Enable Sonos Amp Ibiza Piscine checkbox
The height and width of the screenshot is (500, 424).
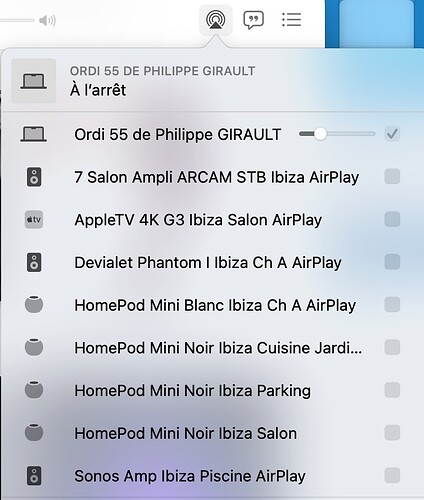click(x=392, y=475)
